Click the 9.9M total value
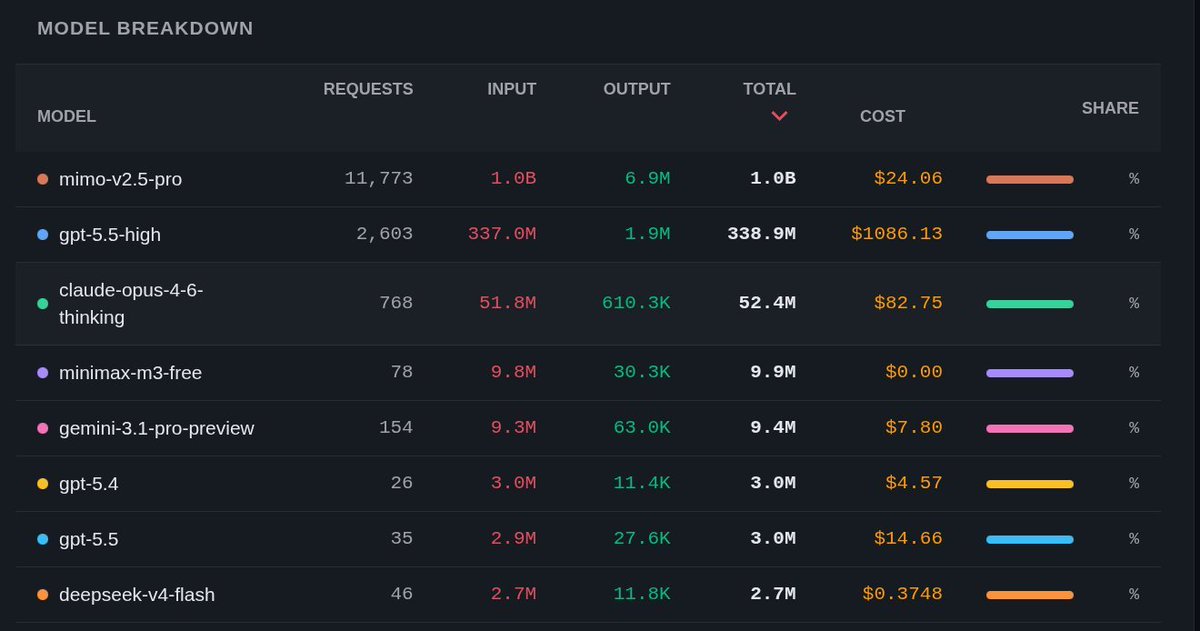 [x=773, y=372]
